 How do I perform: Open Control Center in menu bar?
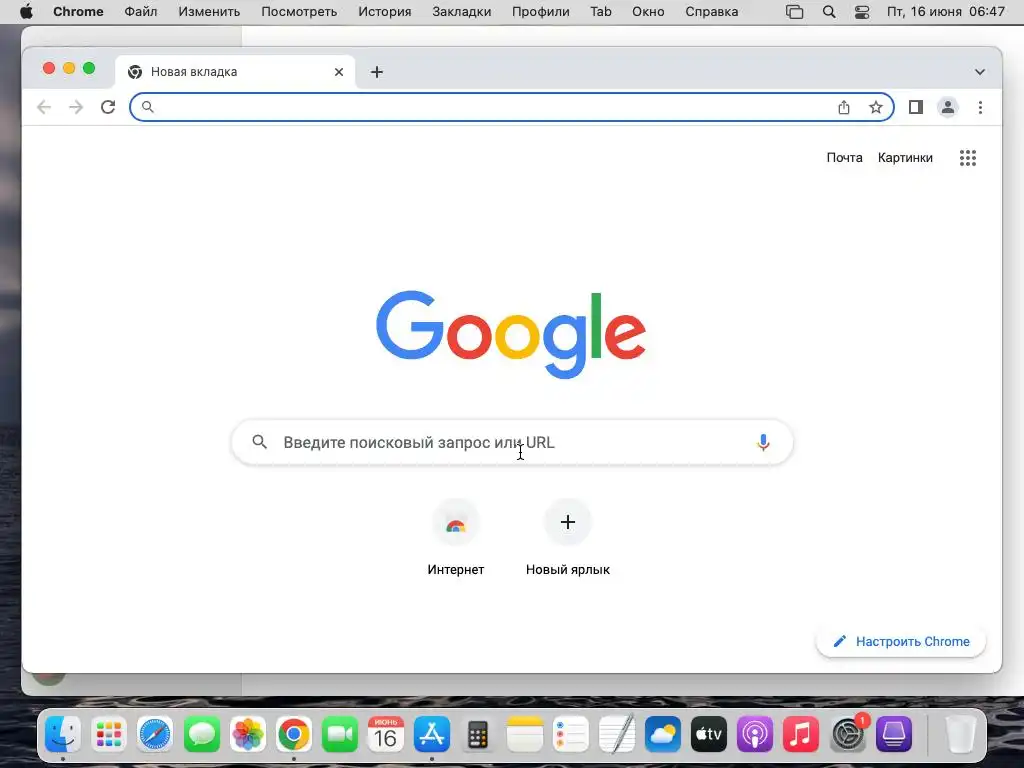[x=862, y=12]
